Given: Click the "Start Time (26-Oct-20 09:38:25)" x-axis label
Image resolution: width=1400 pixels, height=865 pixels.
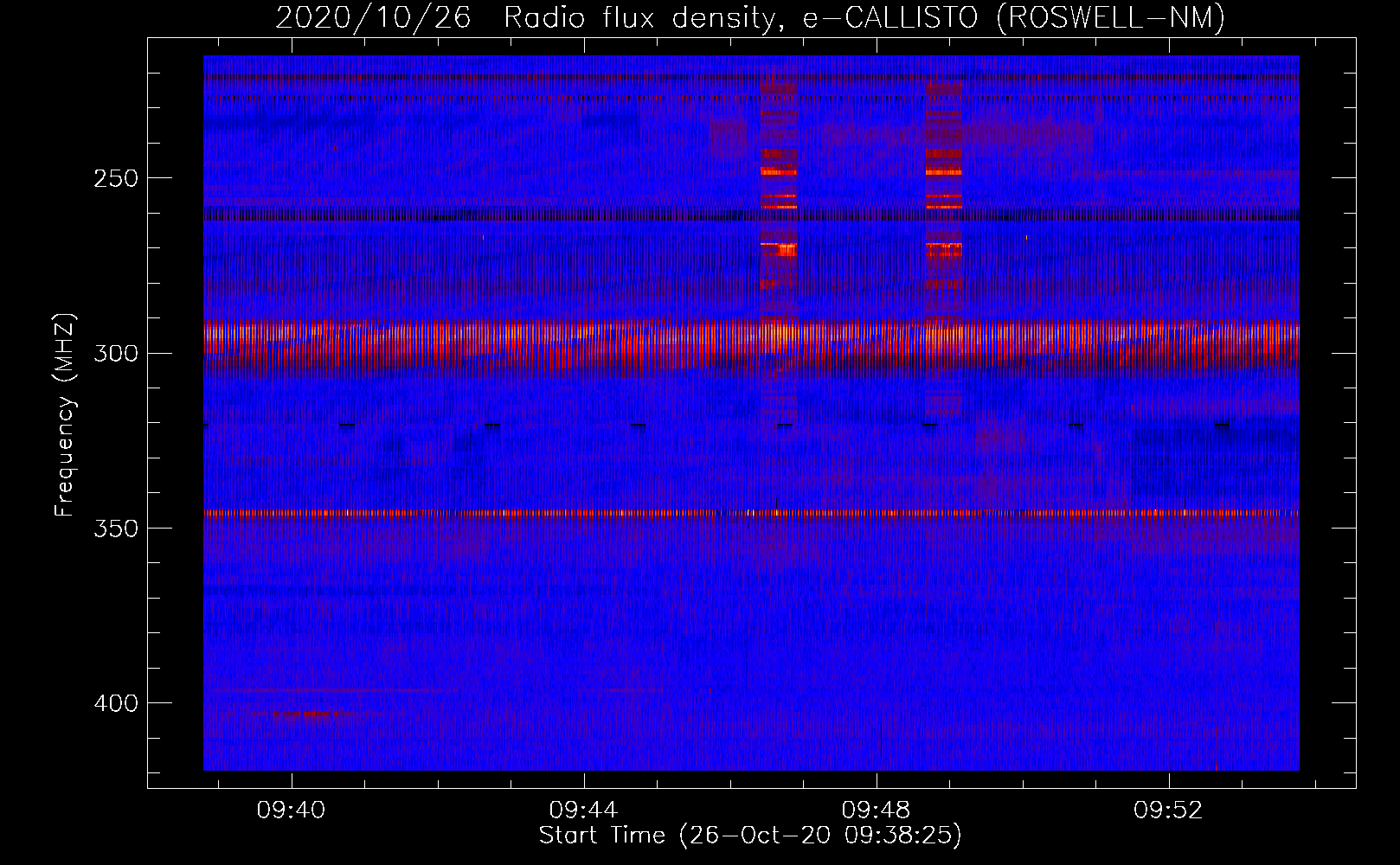Looking at the screenshot, I should tap(750, 836).
